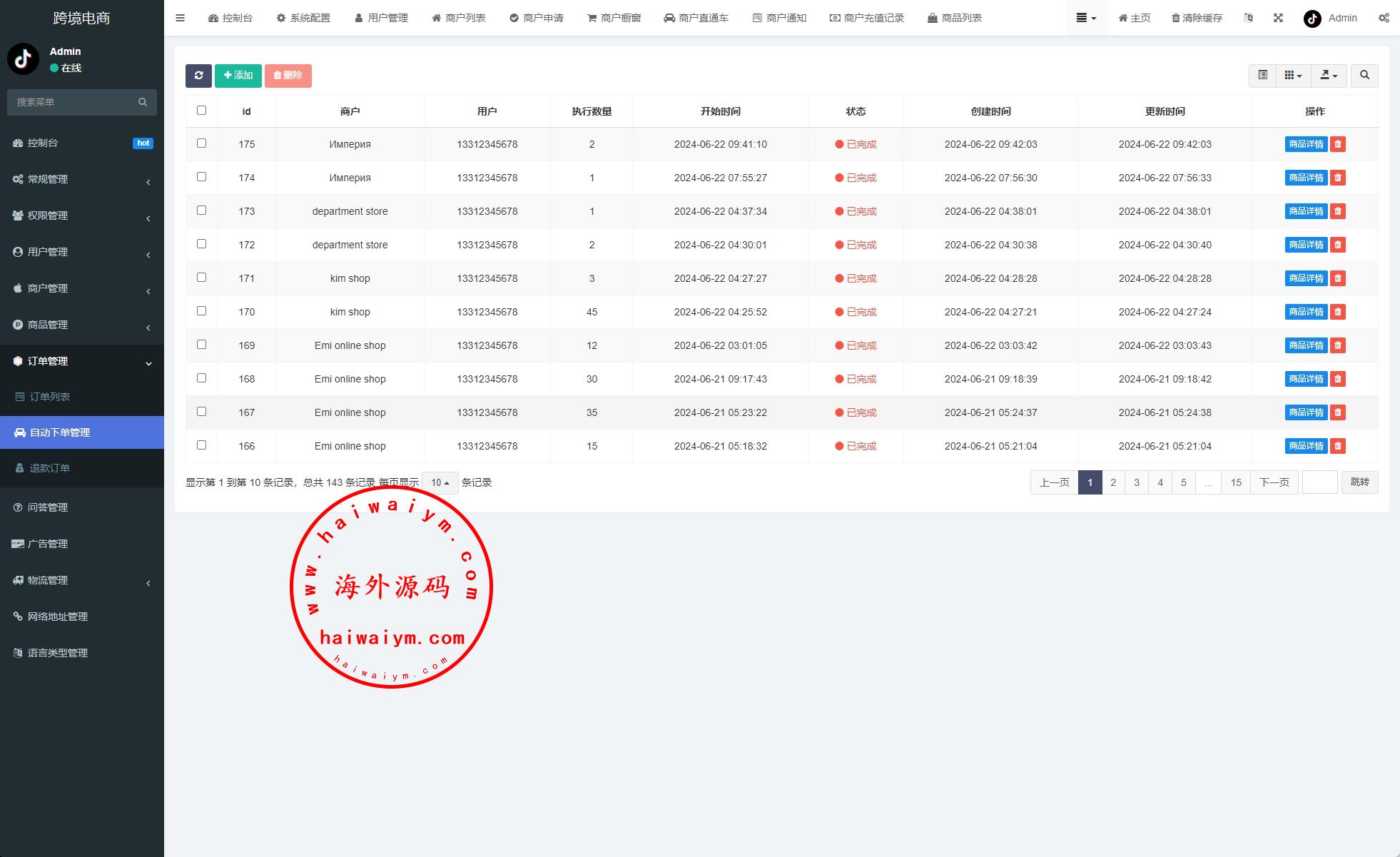Open 退款订单 in sidebar menu
1400x857 pixels.
50,468
